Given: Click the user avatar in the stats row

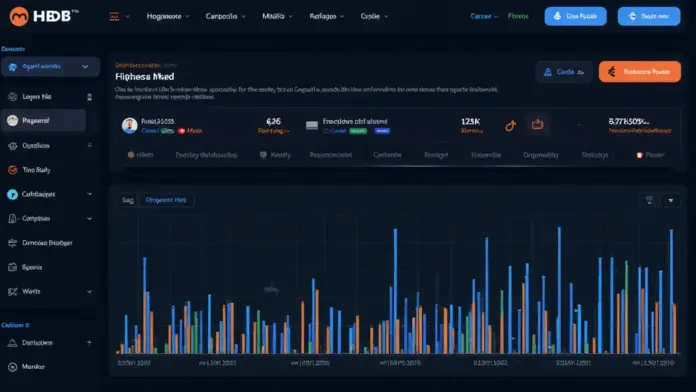Looking at the screenshot, I should click(130, 125).
